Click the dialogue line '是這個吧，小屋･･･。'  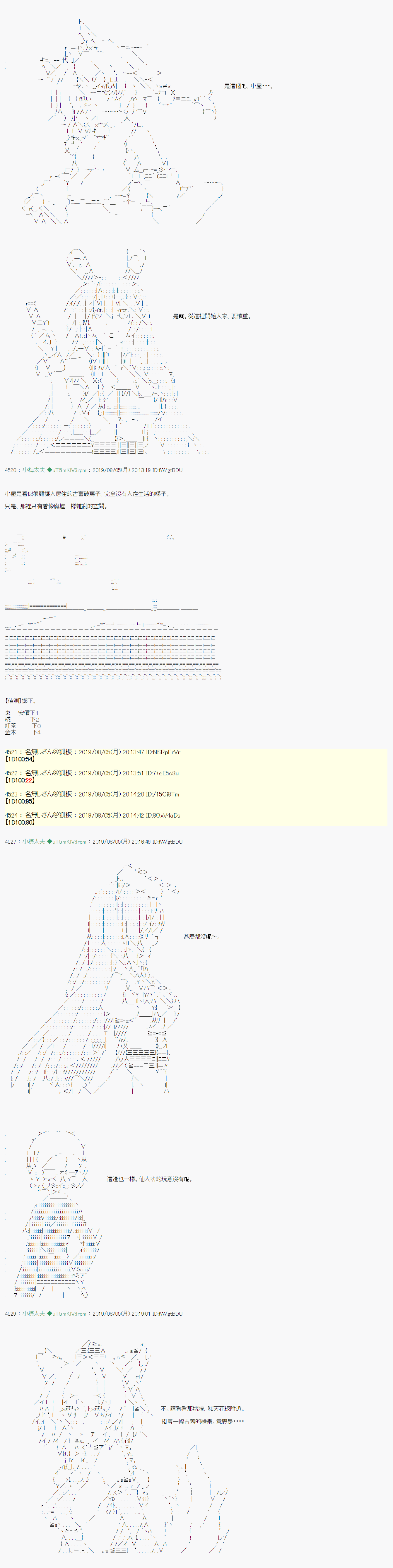coord(248,86)
